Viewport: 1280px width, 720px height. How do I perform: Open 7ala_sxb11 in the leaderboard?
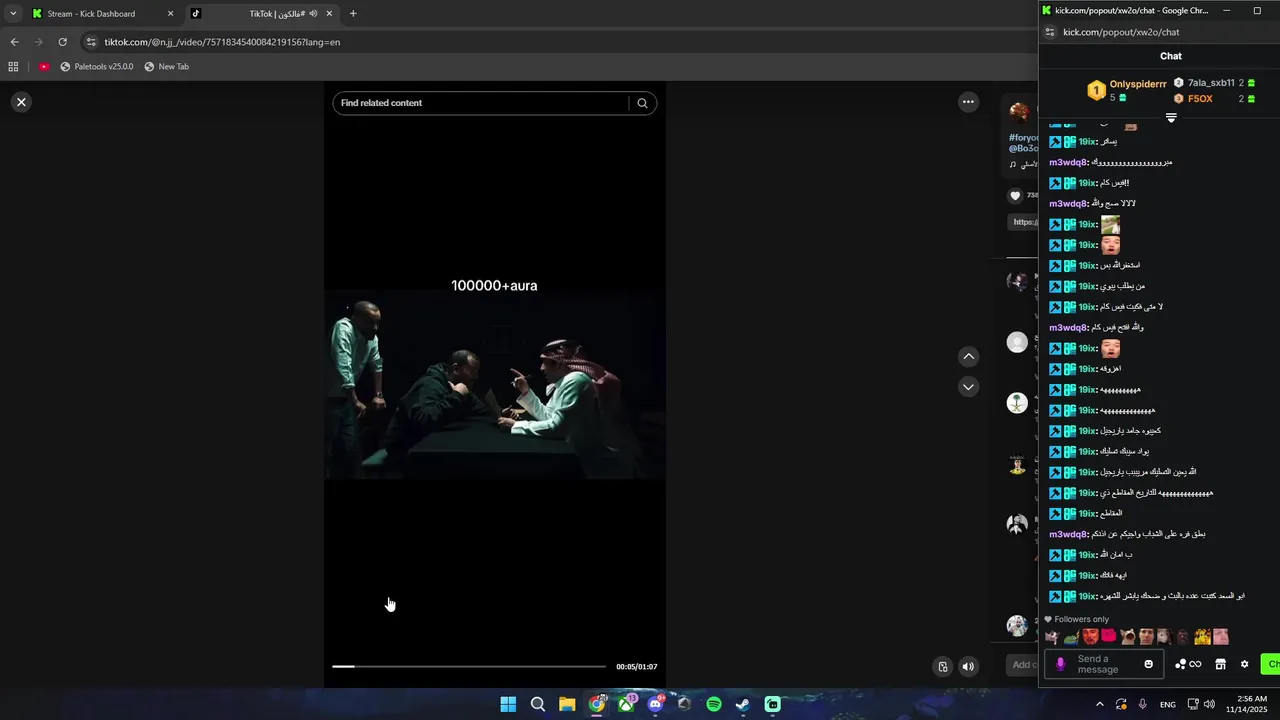click(1211, 83)
